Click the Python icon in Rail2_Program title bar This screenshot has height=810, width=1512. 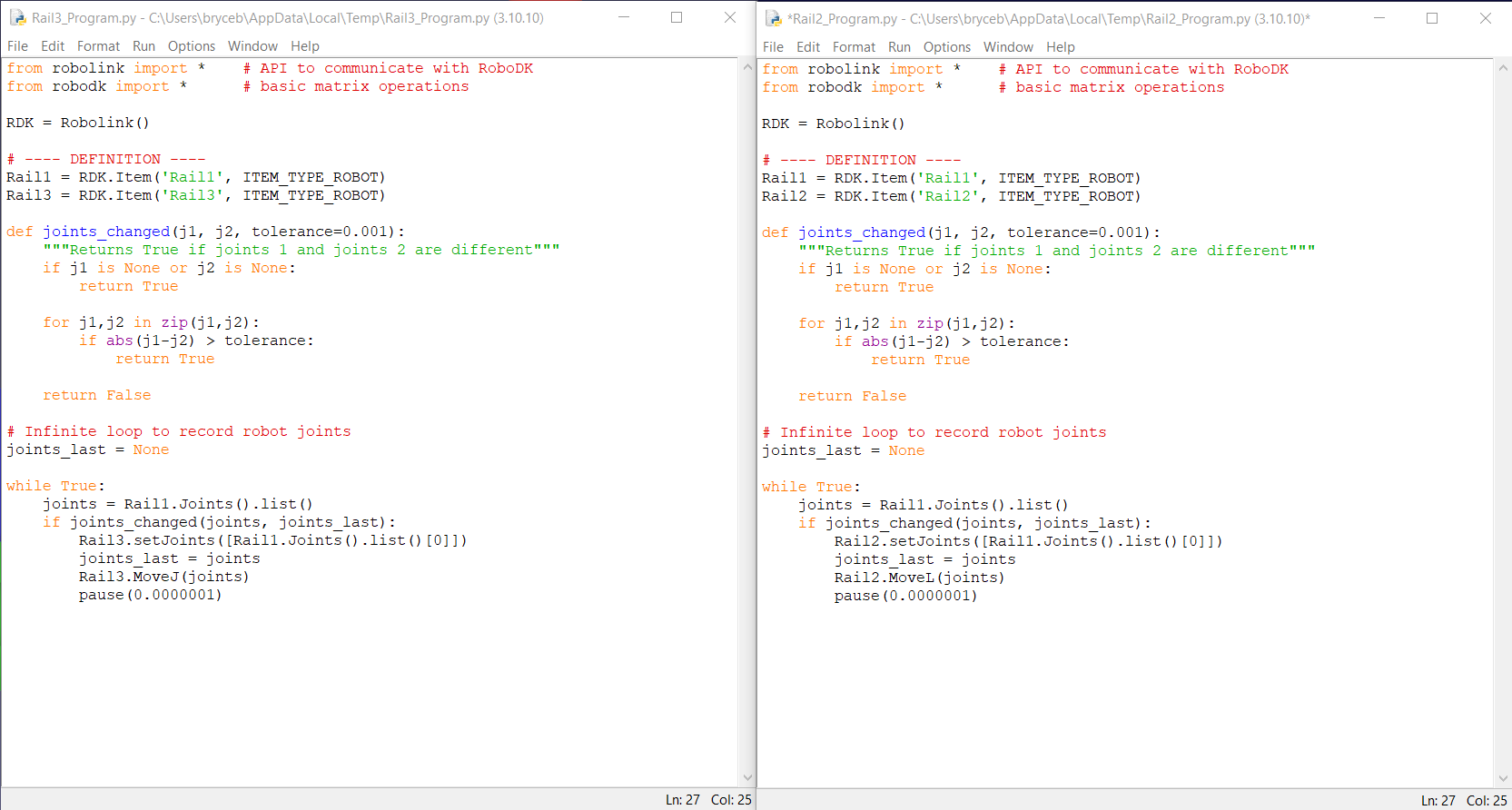(x=773, y=18)
